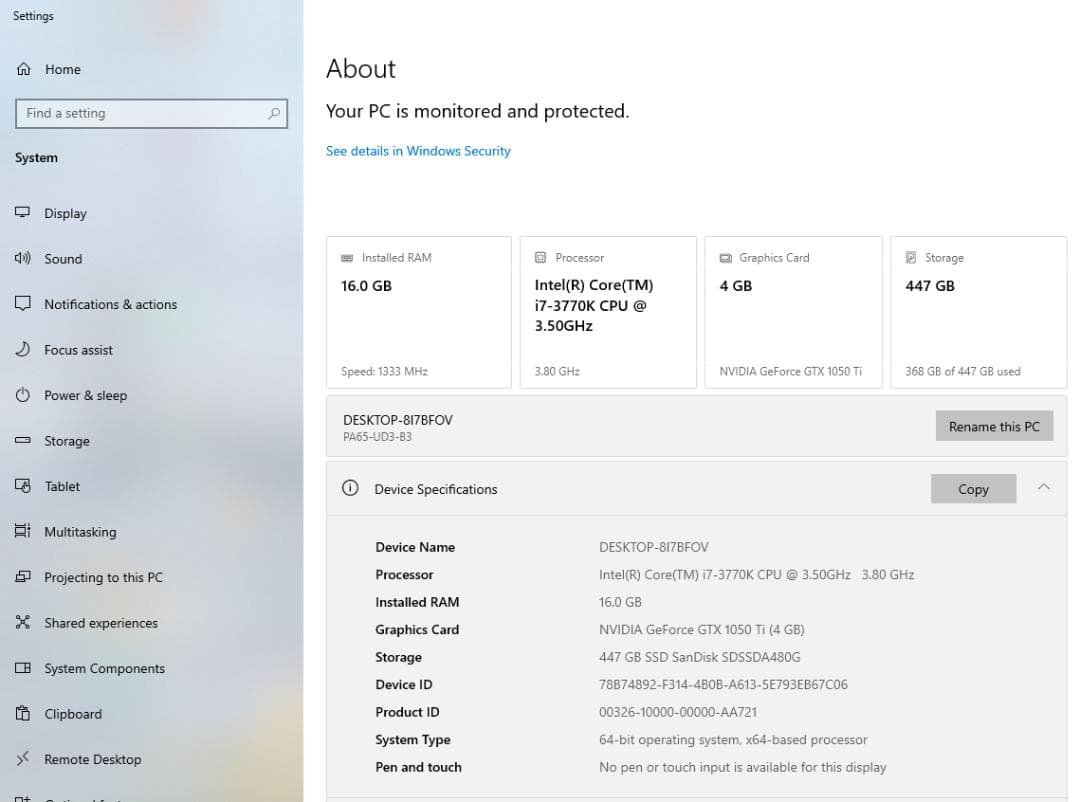
Task: Click the Home icon in sidebar
Action: click(x=23, y=69)
